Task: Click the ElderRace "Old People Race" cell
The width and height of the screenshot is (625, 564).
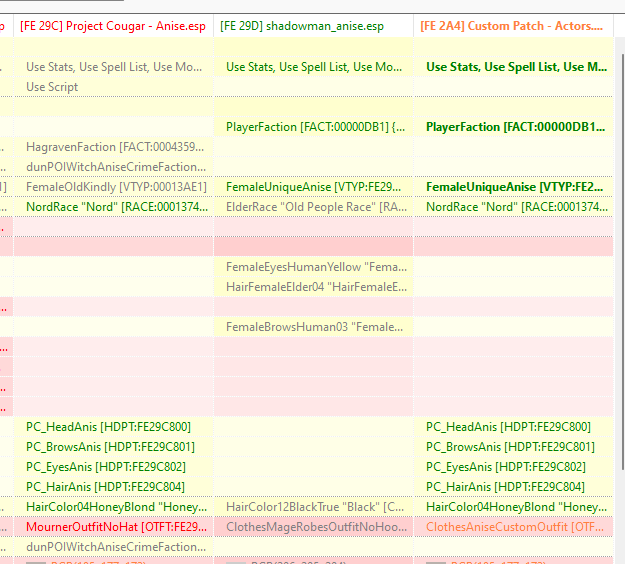Action: tap(313, 207)
